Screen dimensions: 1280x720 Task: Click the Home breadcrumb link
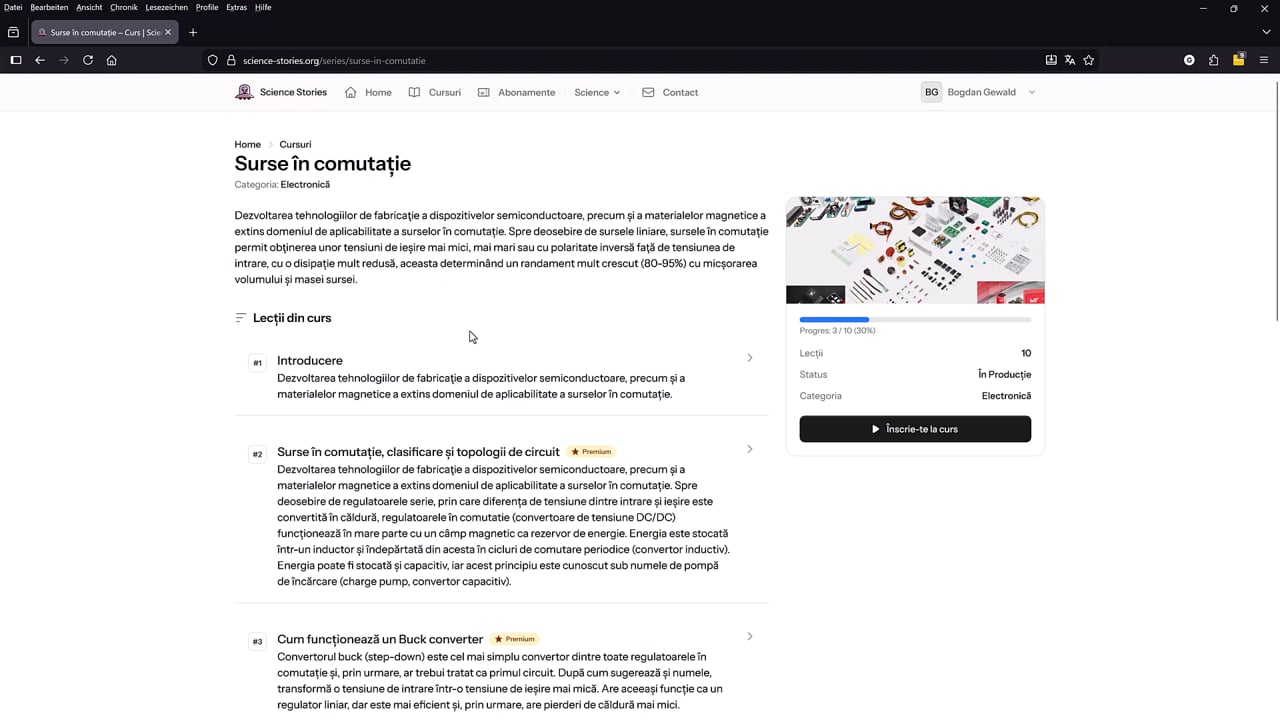click(247, 144)
